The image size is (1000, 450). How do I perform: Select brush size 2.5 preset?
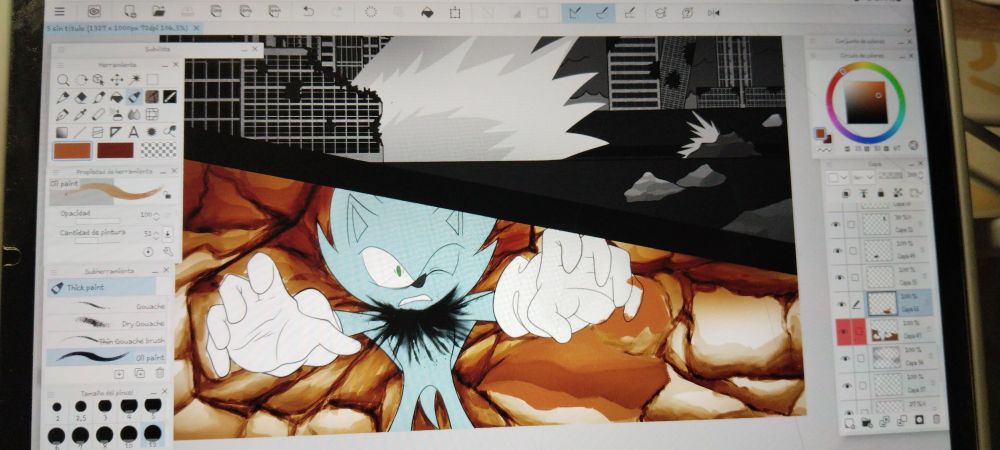80,409
